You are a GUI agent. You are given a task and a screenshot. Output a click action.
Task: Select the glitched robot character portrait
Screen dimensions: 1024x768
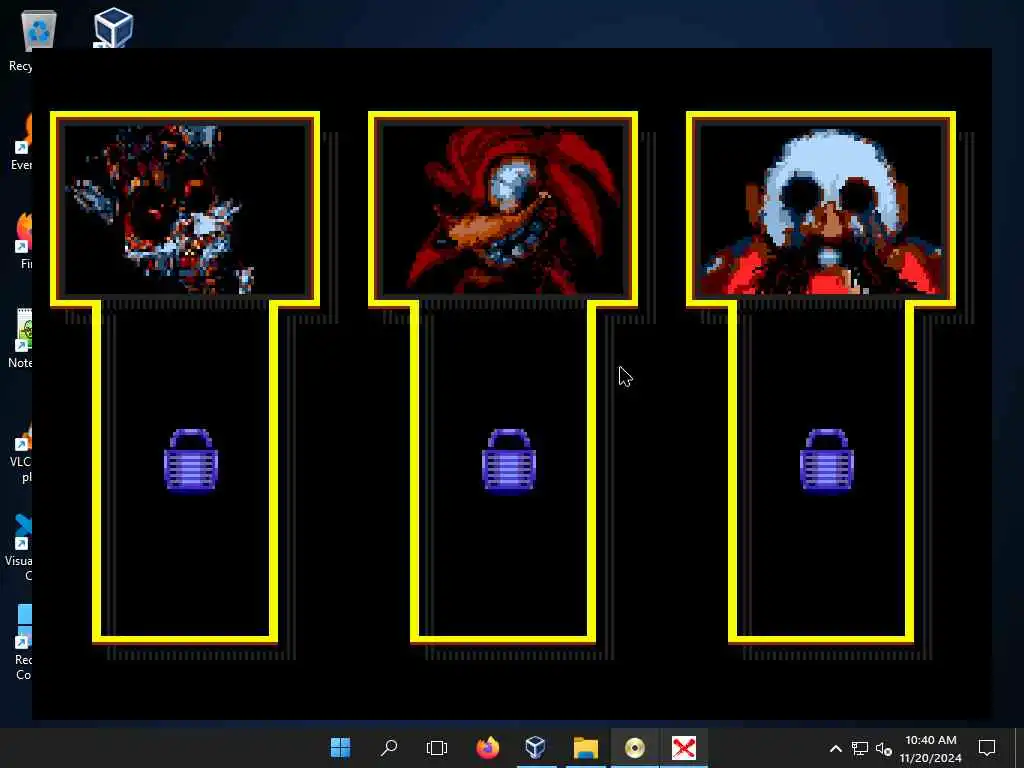185,209
